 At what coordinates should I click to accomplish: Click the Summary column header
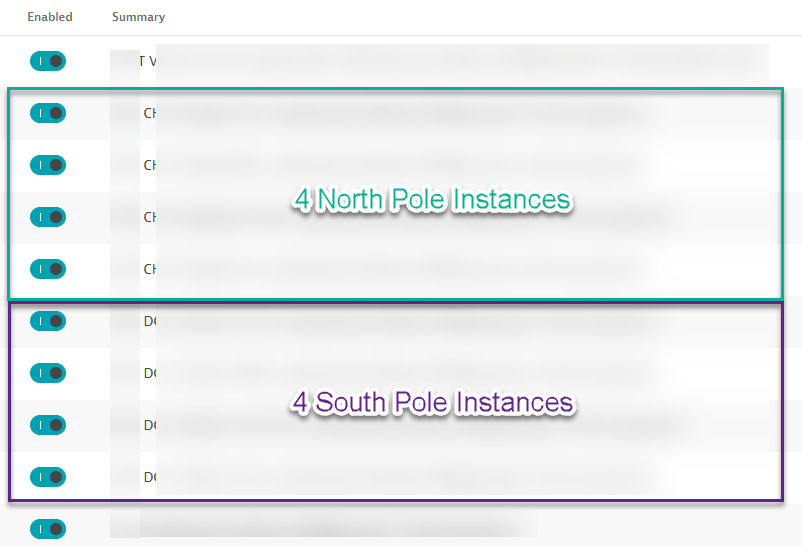[138, 17]
